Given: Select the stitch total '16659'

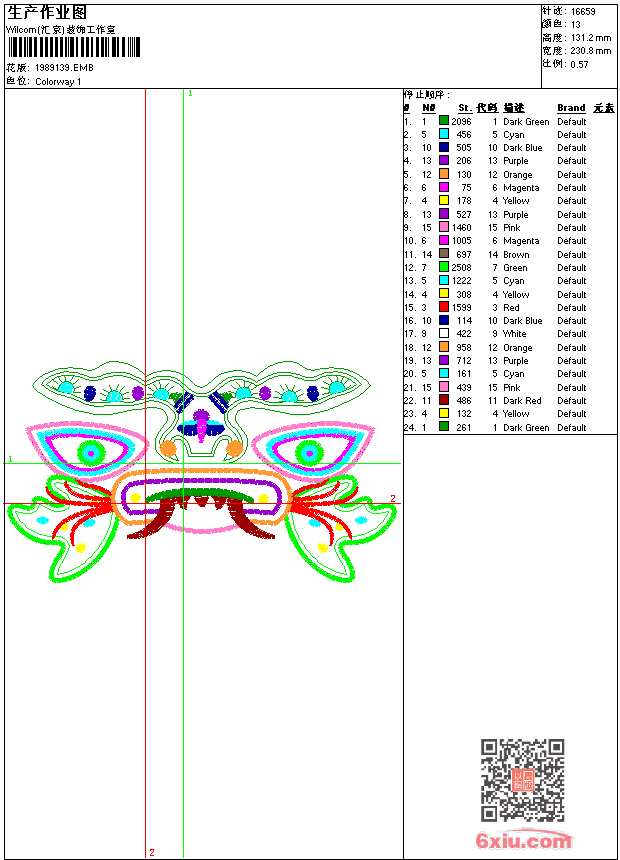Looking at the screenshot, I should tap(583, 12).
